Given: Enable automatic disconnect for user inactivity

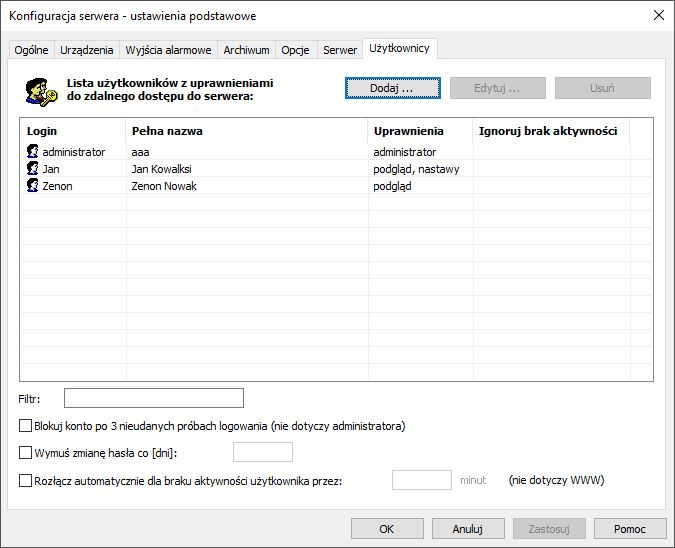Looking at the screenshot, I should 25,480.
